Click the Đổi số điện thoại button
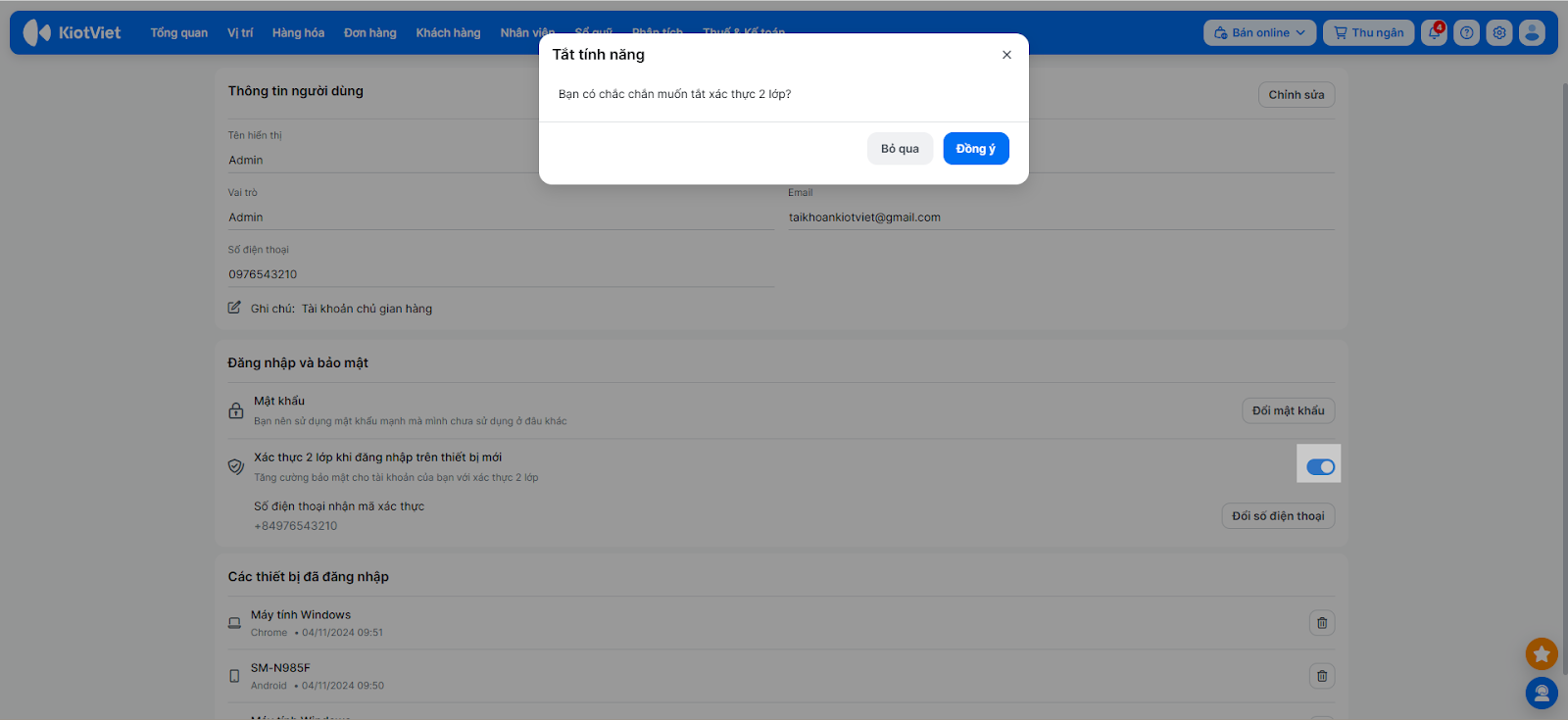The image size is (1568, 720). click(1278, 516)
